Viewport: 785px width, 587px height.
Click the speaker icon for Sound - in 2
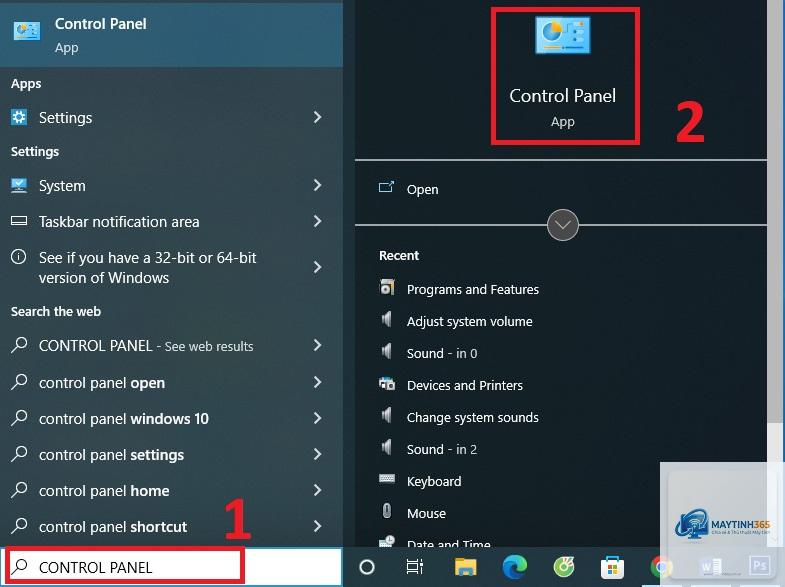(x=386, y=447)
